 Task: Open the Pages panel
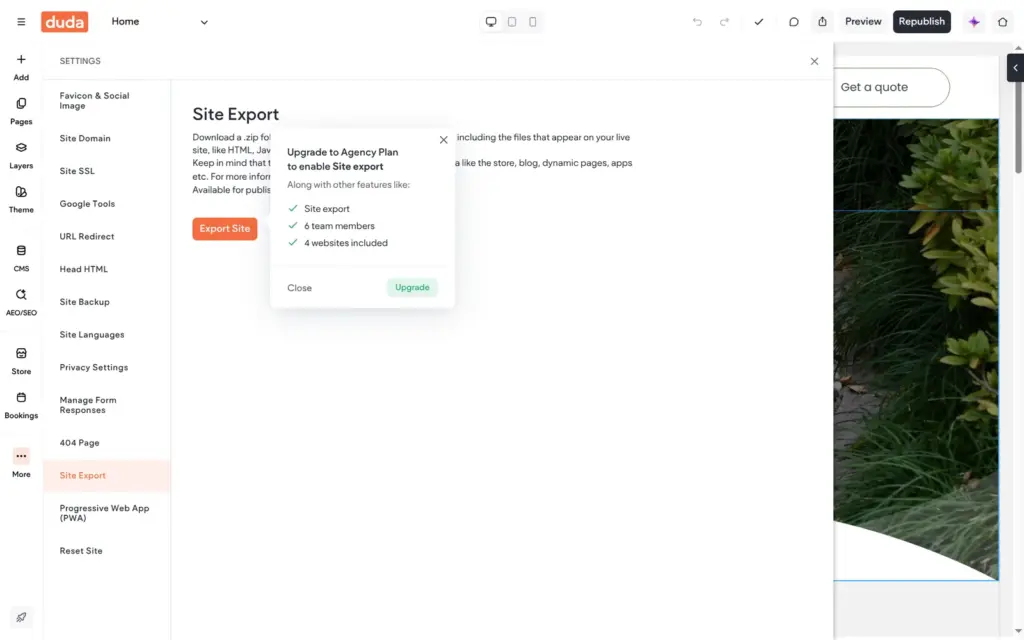point(21,112)
